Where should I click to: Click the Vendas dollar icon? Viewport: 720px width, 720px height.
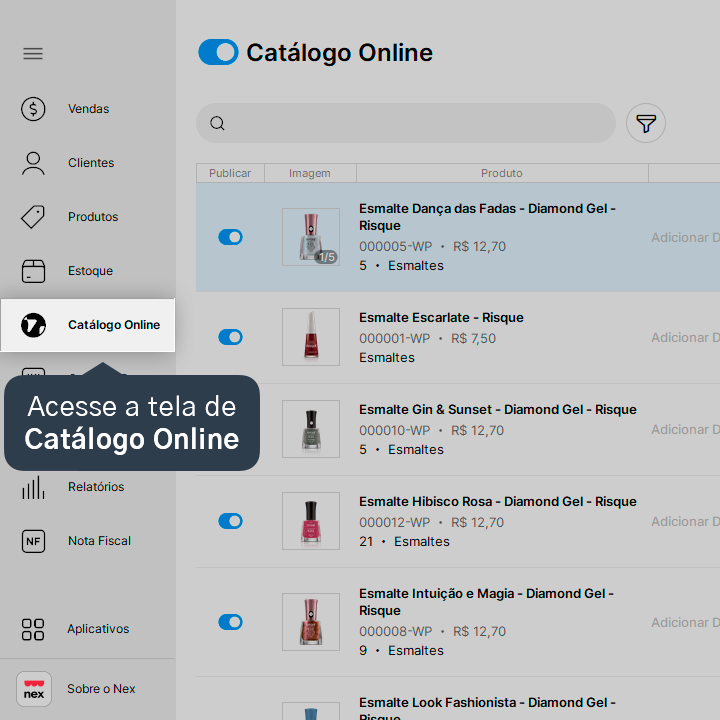pyautogui.click(x=33, y=109)
